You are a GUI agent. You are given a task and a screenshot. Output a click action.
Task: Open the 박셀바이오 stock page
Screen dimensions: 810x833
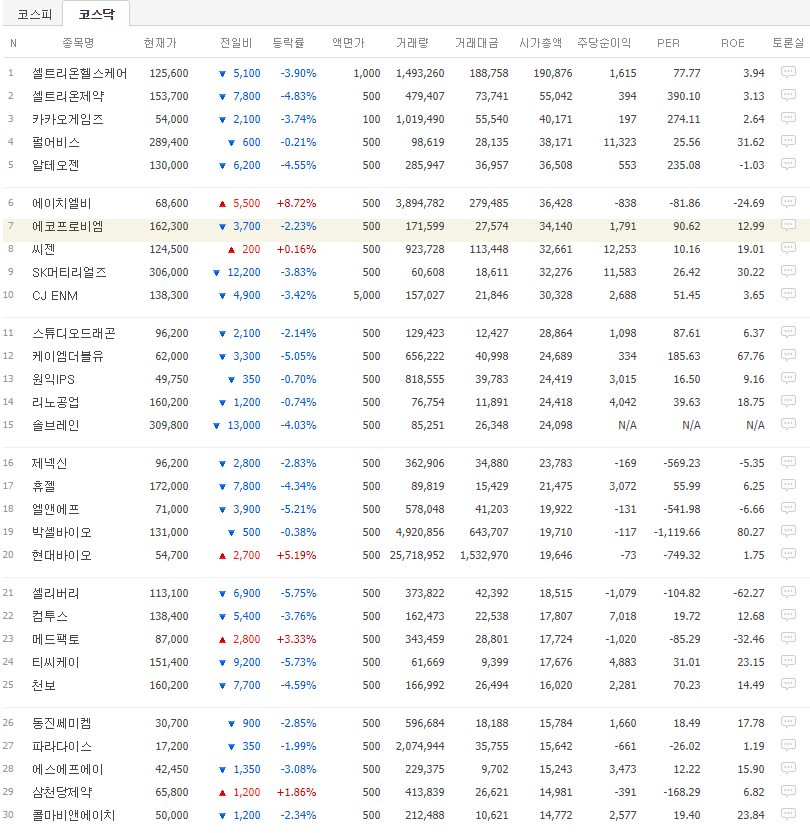[62, 532]
